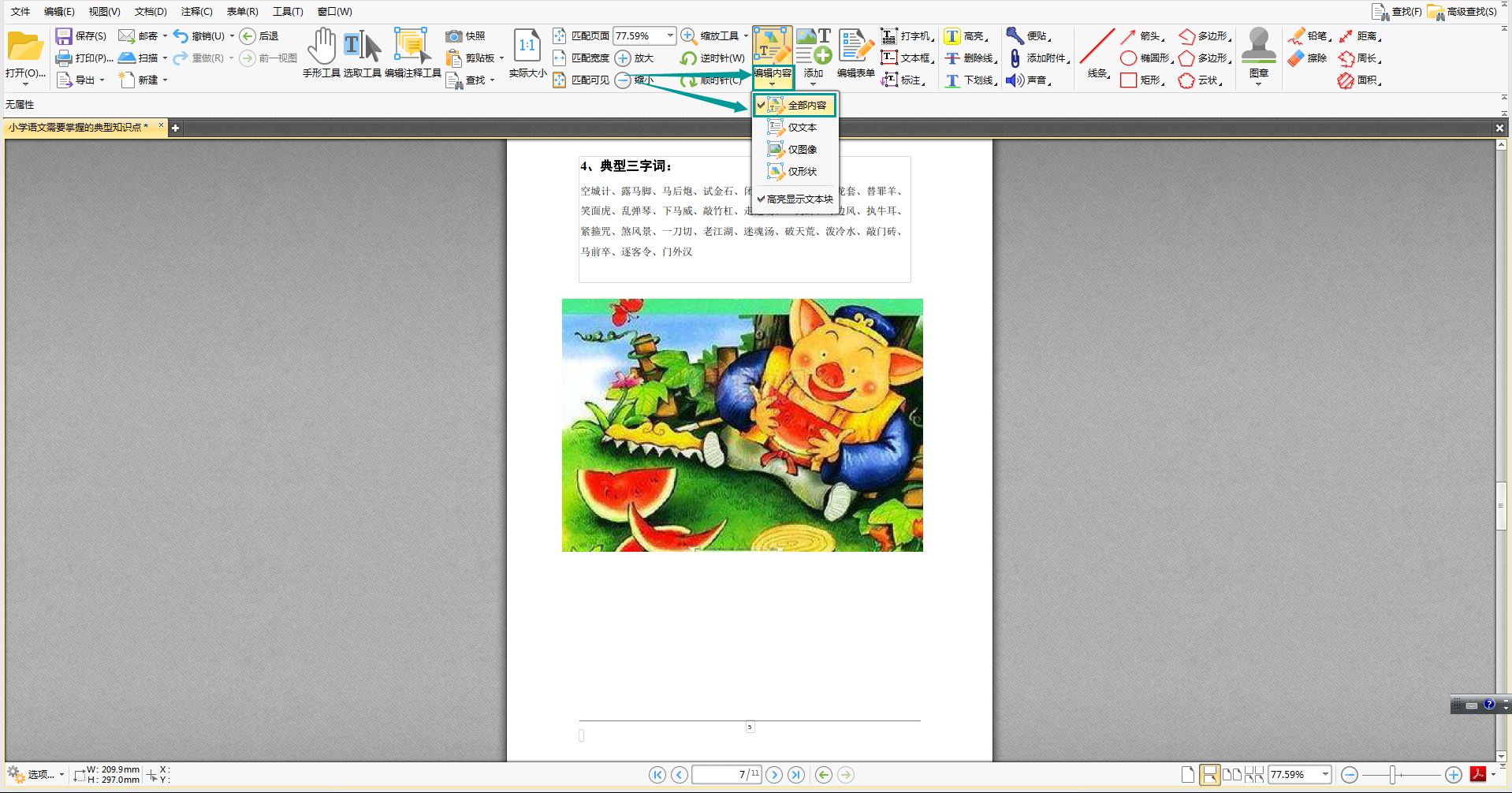Choose the 仅形状 shapes-only option
This screenshot has height=793, width=1512.
tap(795, 171)
